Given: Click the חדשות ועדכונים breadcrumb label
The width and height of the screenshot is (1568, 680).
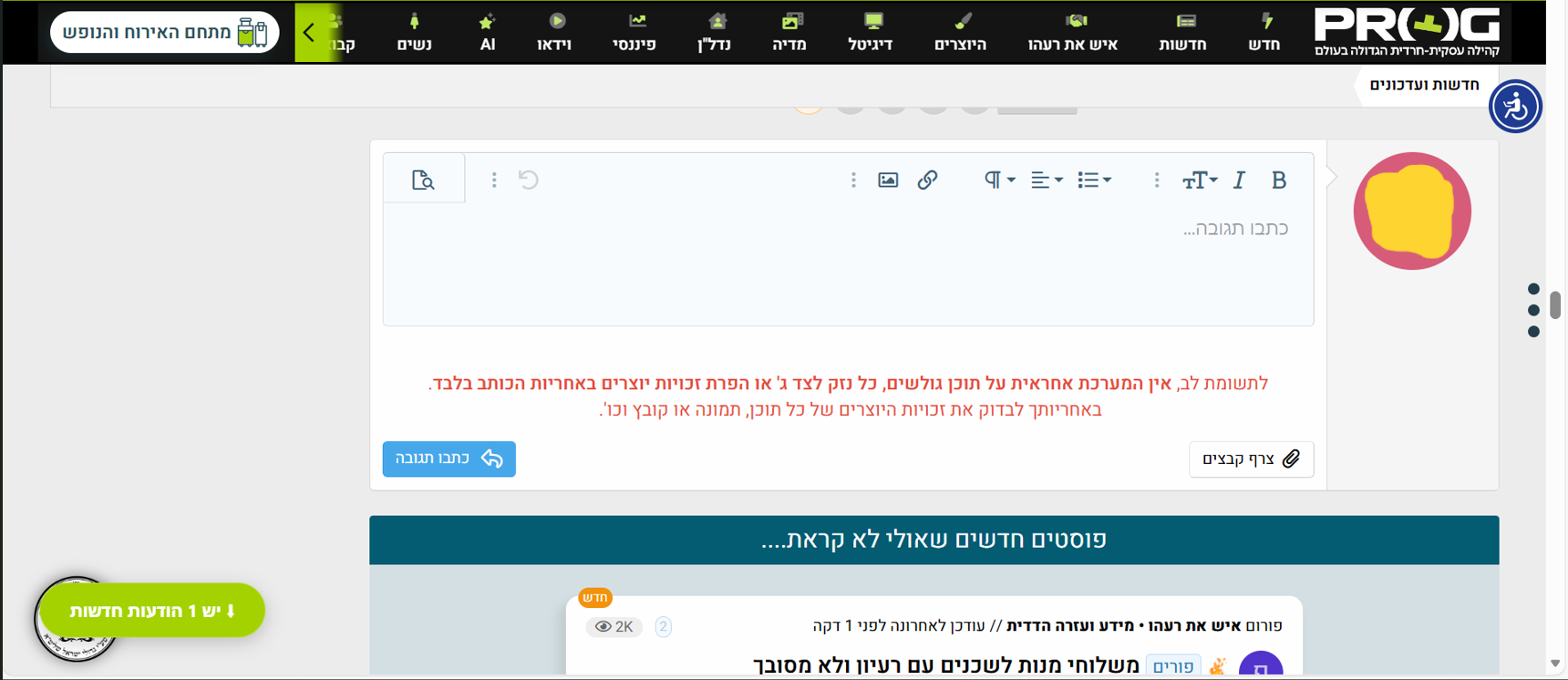Looking at the screenshot, I should pyautogui.click(x=1424, y=85).
